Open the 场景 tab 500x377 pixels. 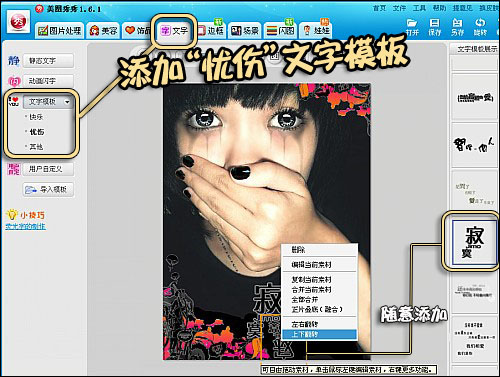click(x=245, y=31)
